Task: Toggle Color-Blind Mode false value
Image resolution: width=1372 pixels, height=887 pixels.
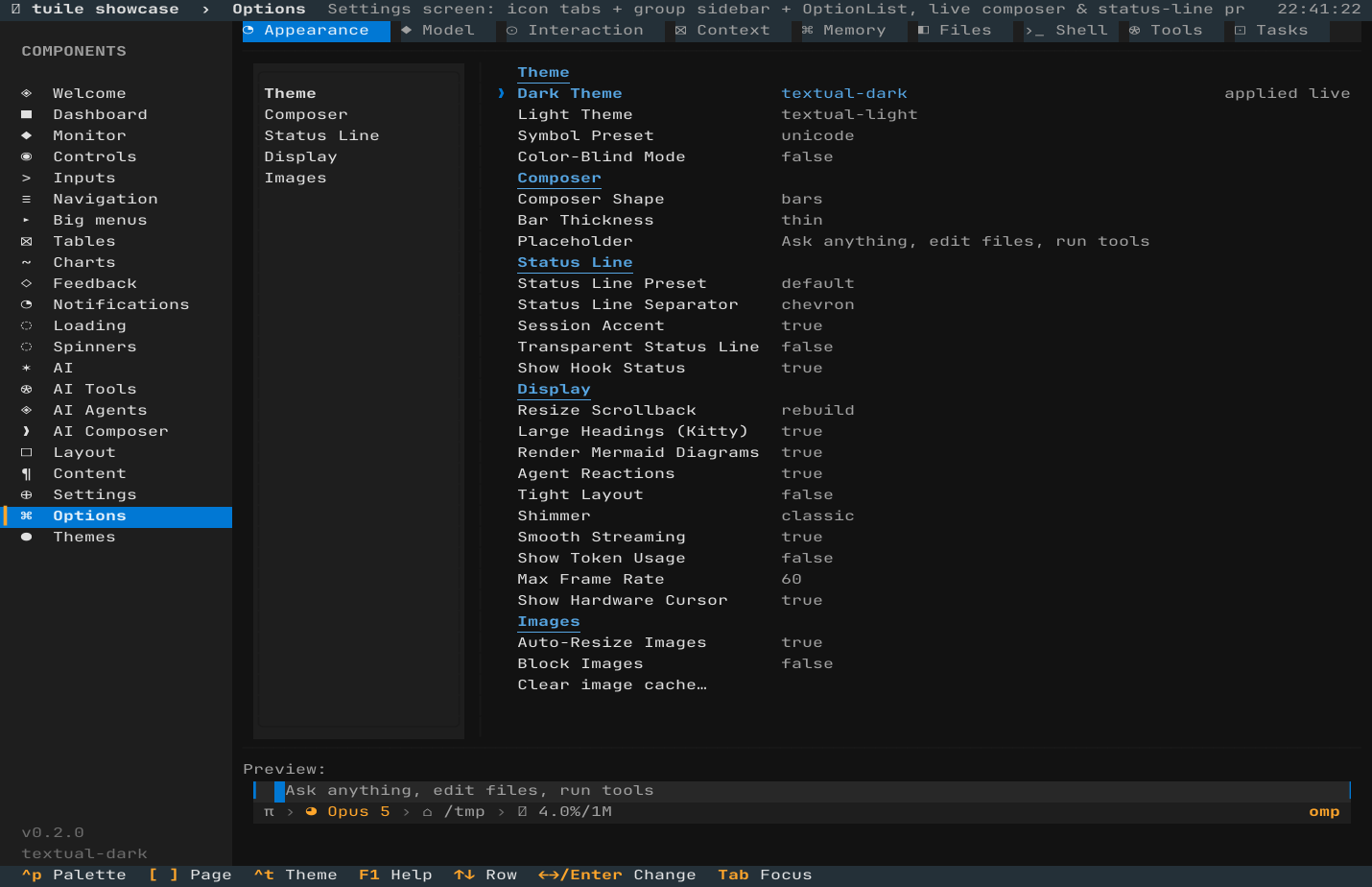Action: 807,156
